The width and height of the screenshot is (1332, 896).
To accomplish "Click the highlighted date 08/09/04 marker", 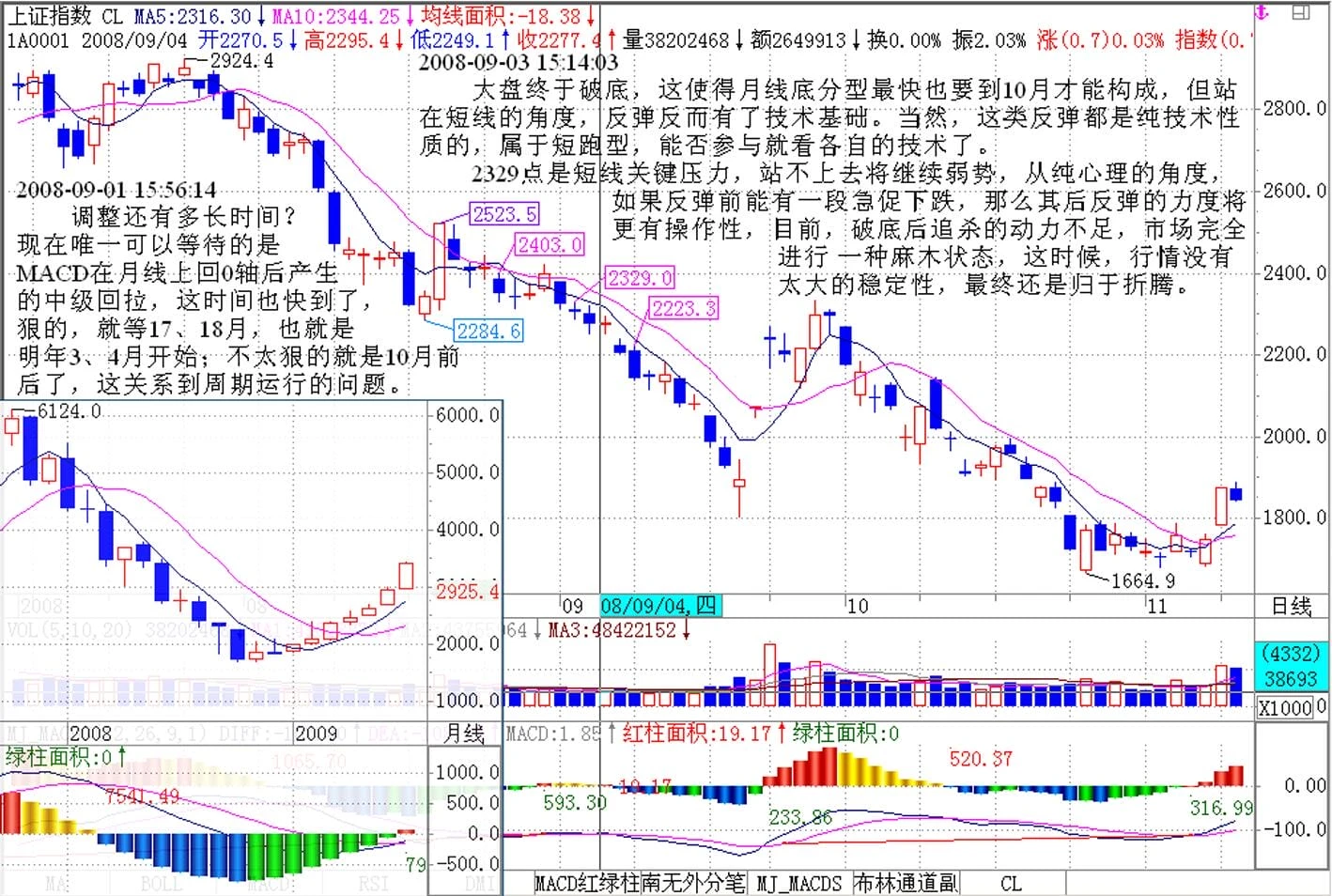I will click(658, 606).
